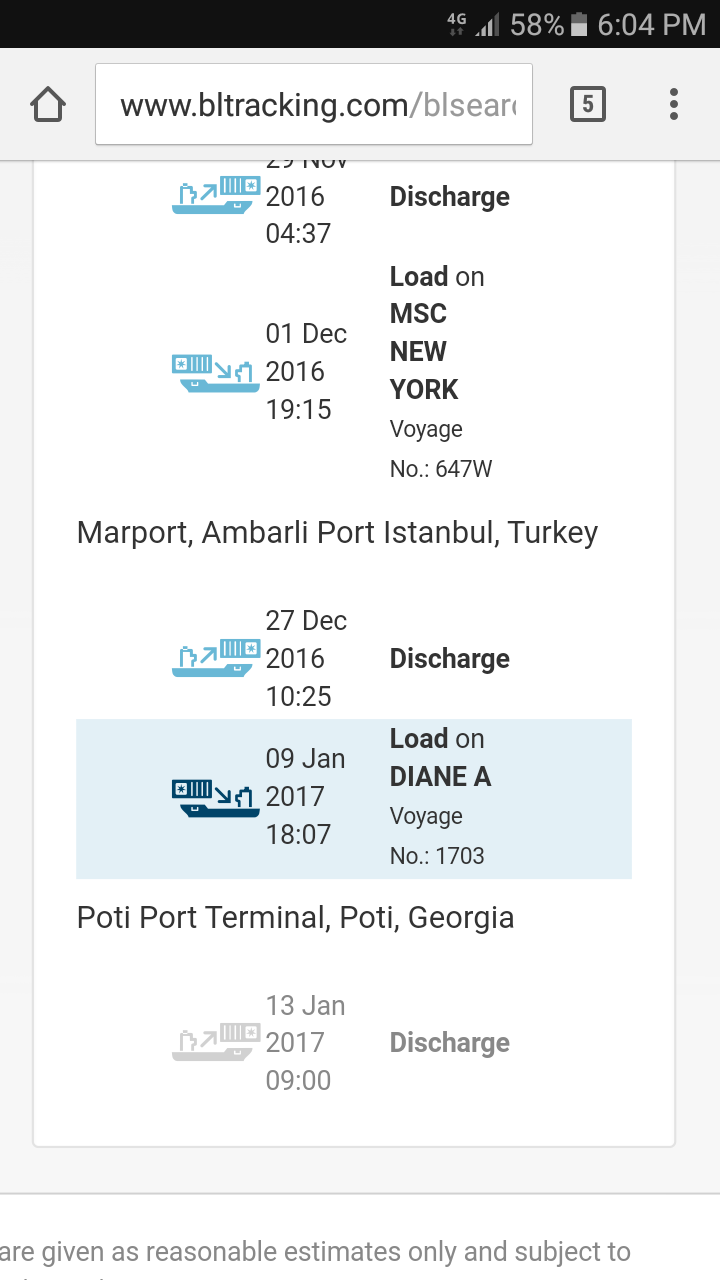Tap the 01 Dec 2016 19:15 timestamp
720x1280 pixels.
306,372
